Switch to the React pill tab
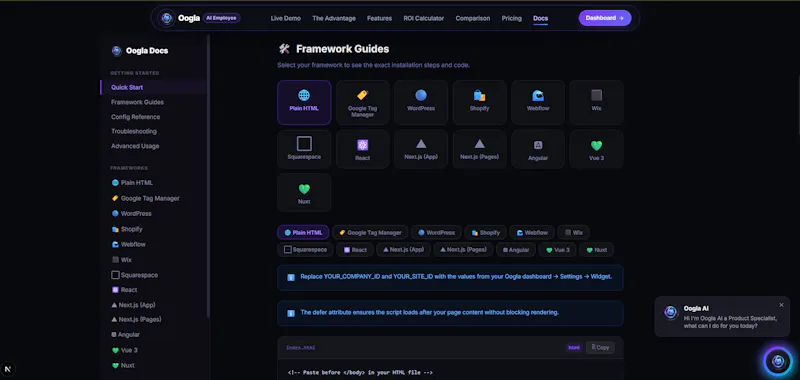Viewport: 800px width, 380px height. 355,250
